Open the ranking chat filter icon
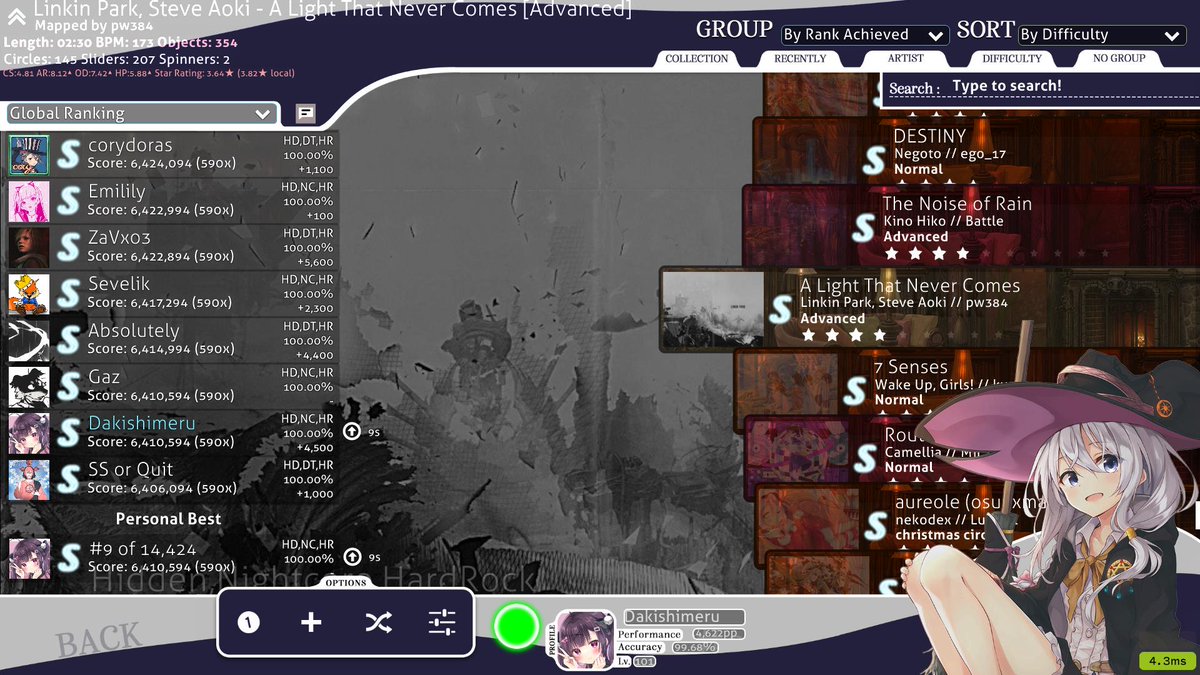The image size is (1200, 675). point(306,113)
